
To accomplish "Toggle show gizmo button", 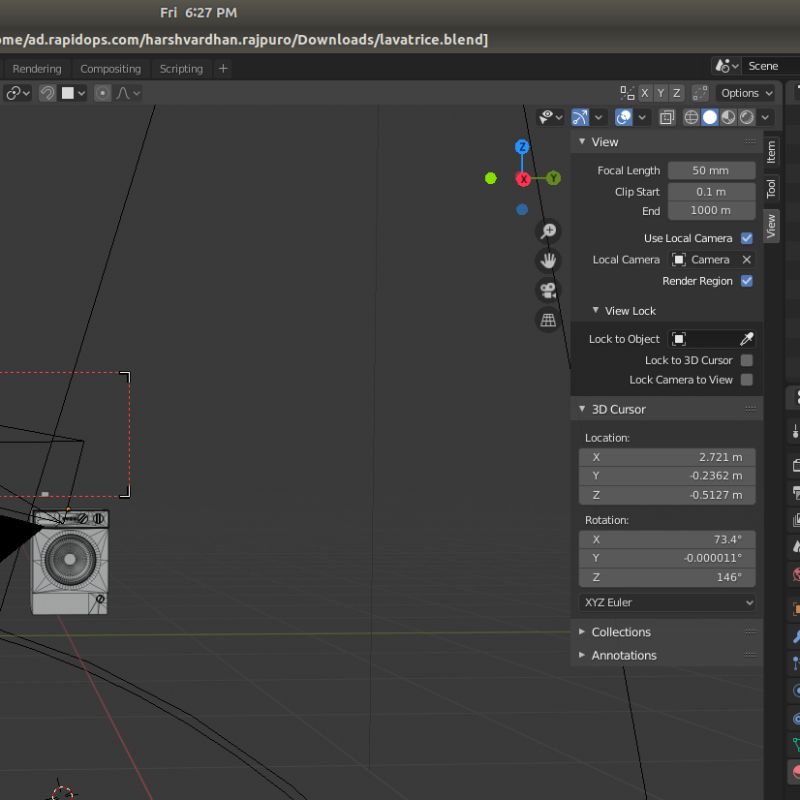I will tap(580, 118).
